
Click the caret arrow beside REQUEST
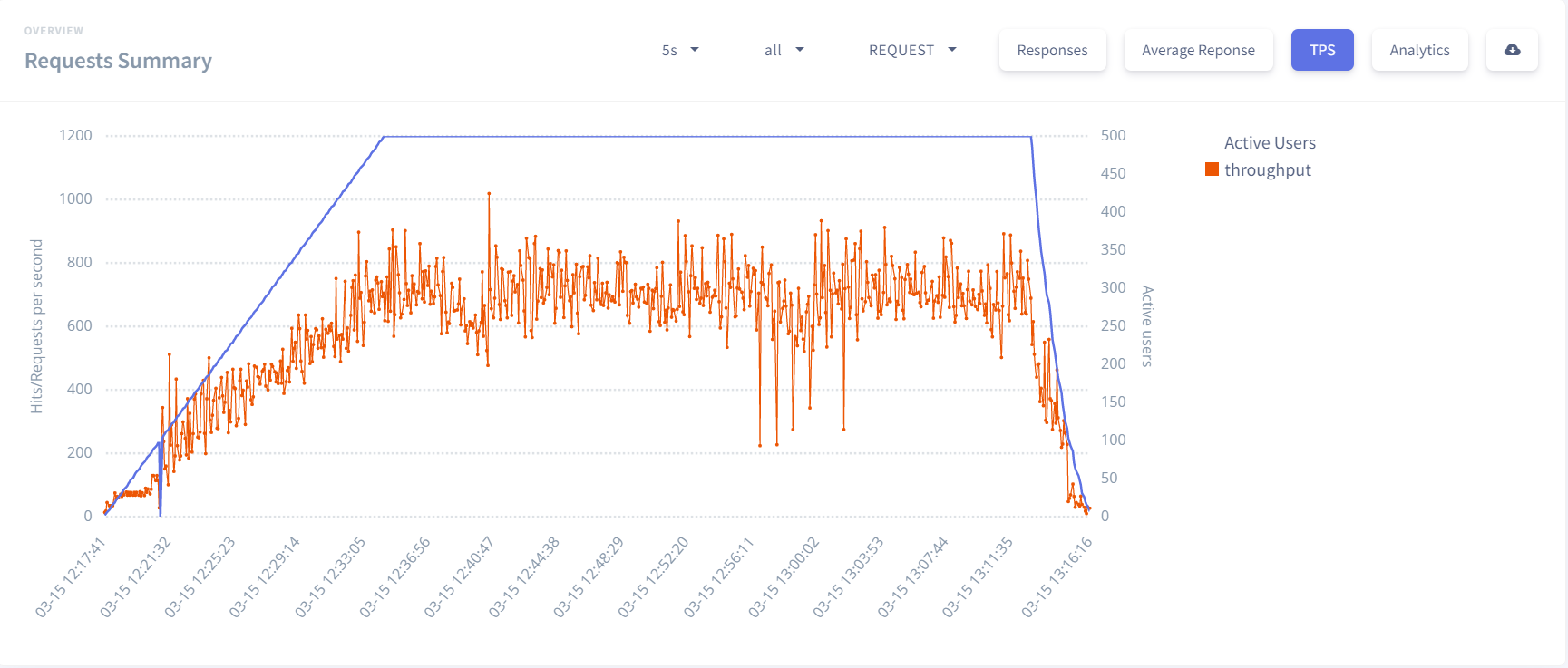click(952, 50)
